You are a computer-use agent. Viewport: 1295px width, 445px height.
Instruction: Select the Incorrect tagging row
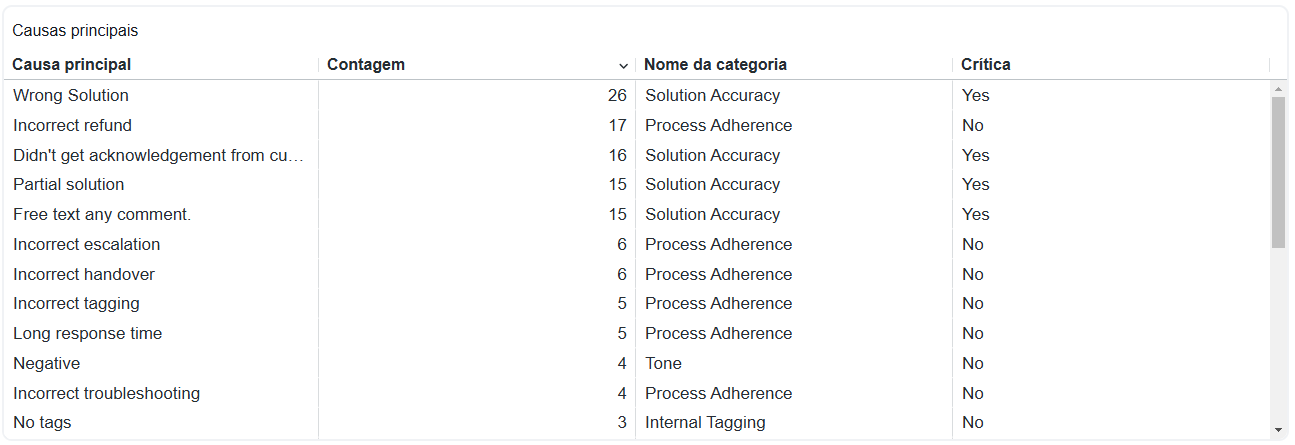click(x=640, y=304)
